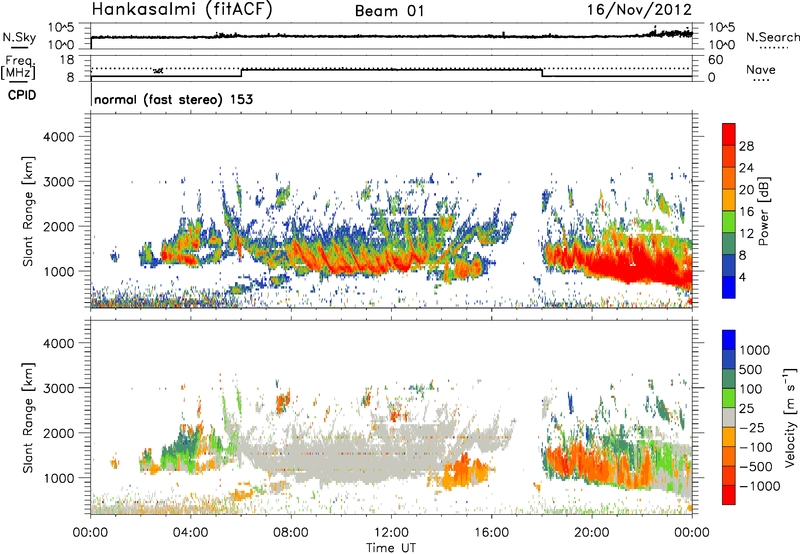Click the -100 label on the velocity colorbar
This screenshot has height=554, width=800.
[756, 447]
